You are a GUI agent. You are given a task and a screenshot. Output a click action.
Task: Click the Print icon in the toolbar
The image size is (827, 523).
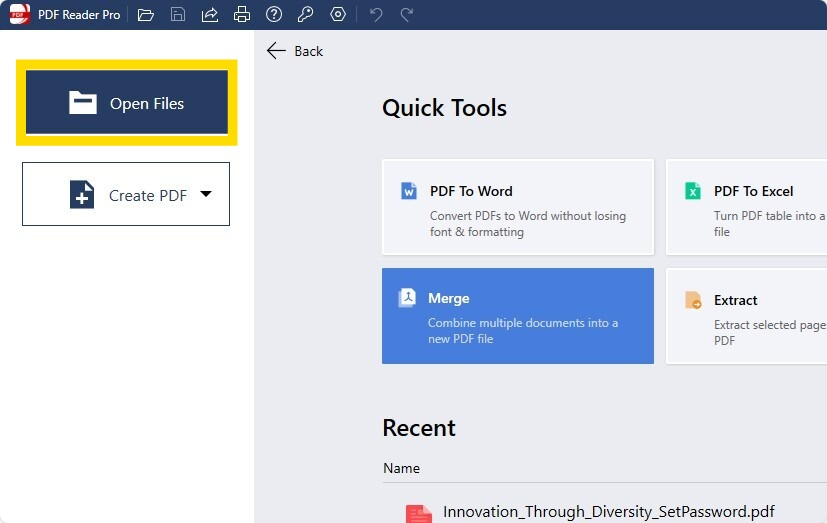(x=242, y=14)
